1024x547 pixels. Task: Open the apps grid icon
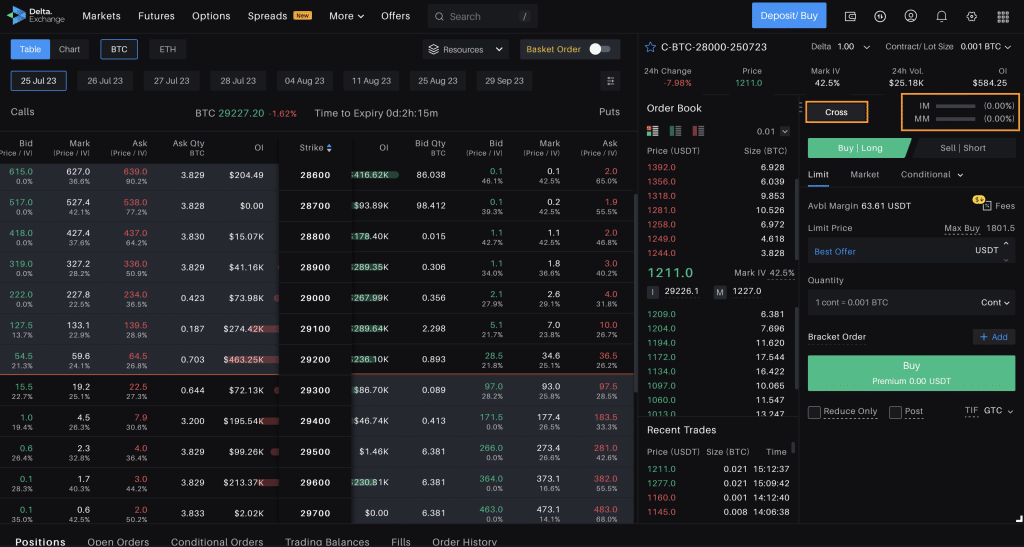point(1003,16)
